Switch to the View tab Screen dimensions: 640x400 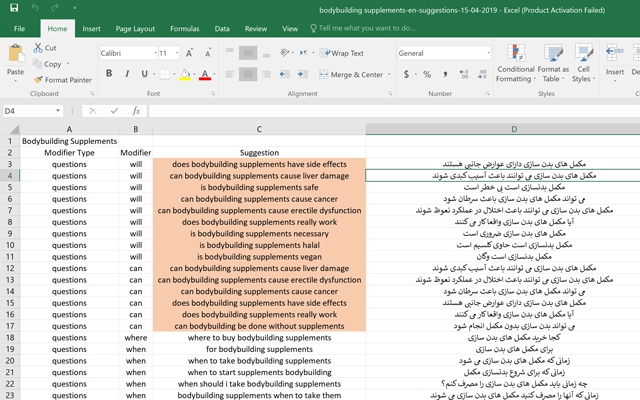point(290,29)
